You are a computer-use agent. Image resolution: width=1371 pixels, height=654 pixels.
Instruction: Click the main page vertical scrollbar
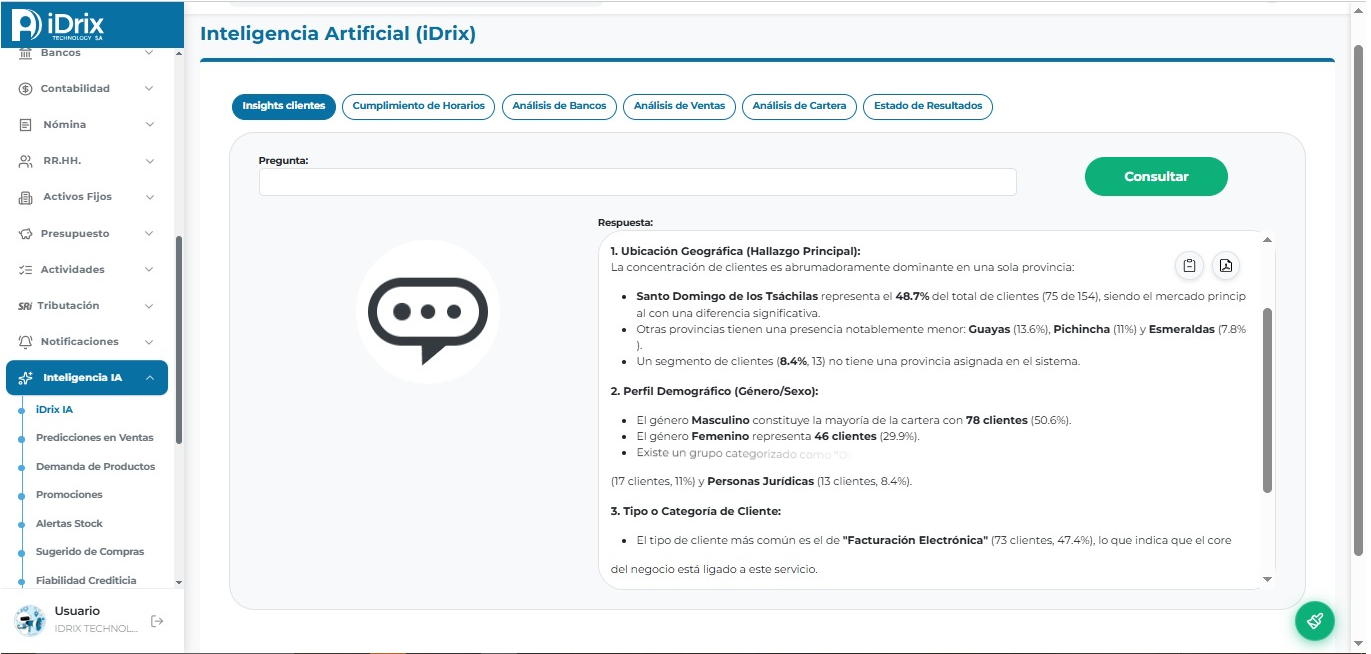(1359, 300)
